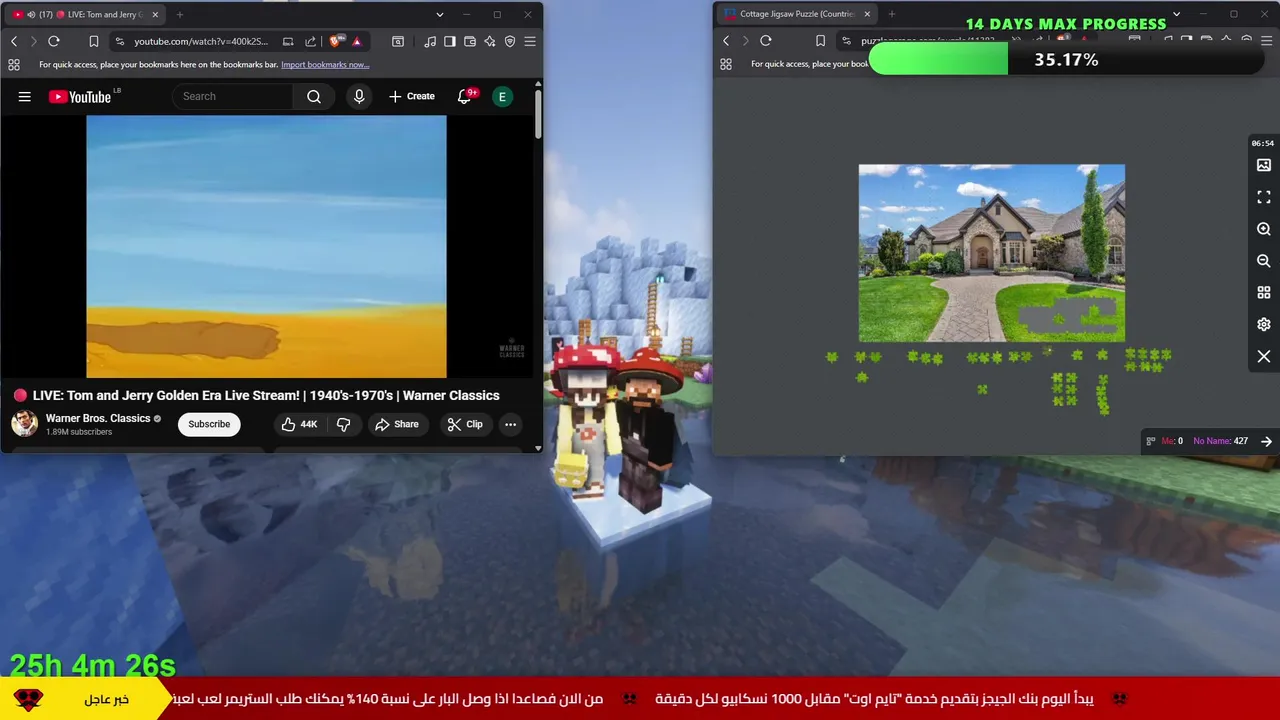Open Warner Bros. Classics channel name
The width and height of the screenshot is (1280, 720).
[98, 418]
